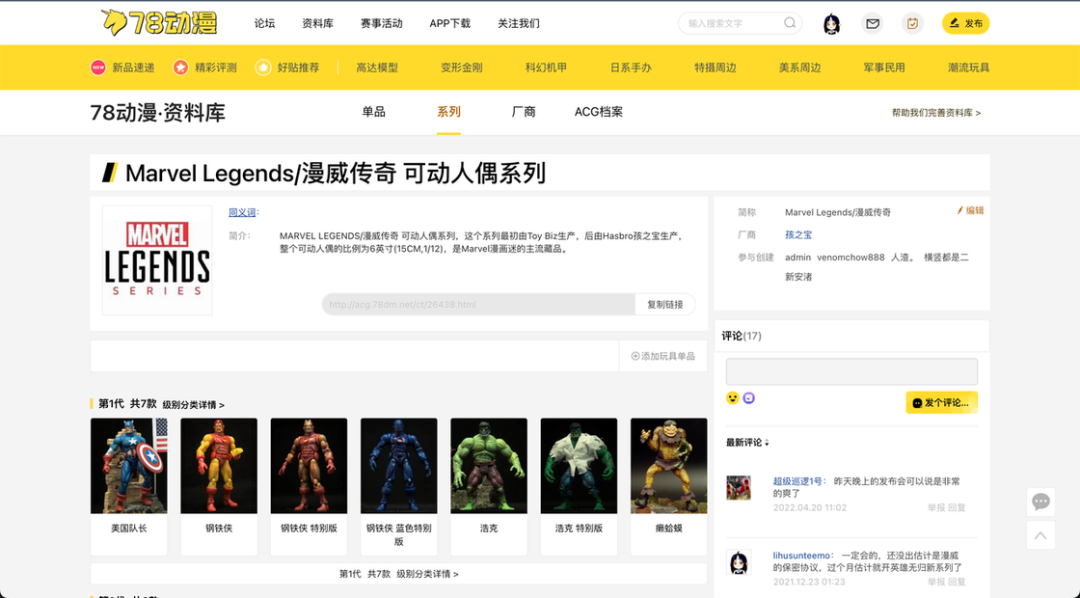Click 超级巡逻1号 commenter avatar
Image resolution: width=1080 pixels, height=598 pixels.
click(x=738, y=488)
